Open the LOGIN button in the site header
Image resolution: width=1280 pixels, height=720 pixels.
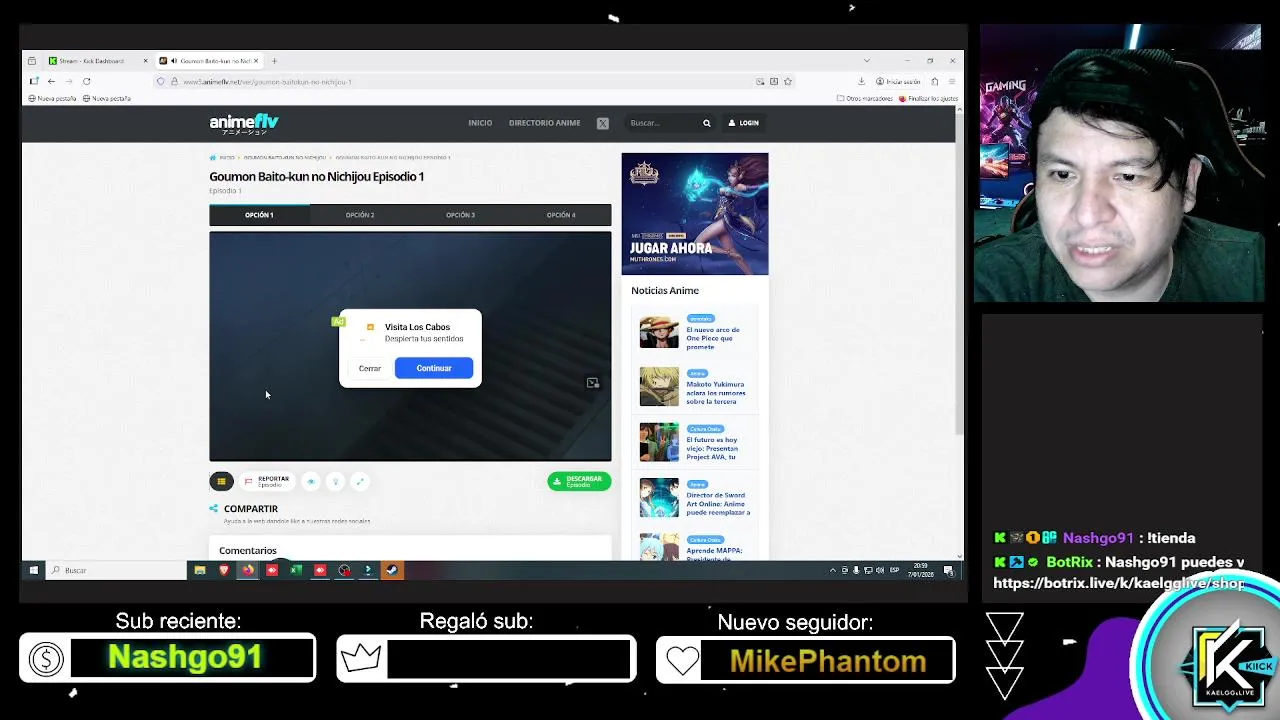[743, 123]
